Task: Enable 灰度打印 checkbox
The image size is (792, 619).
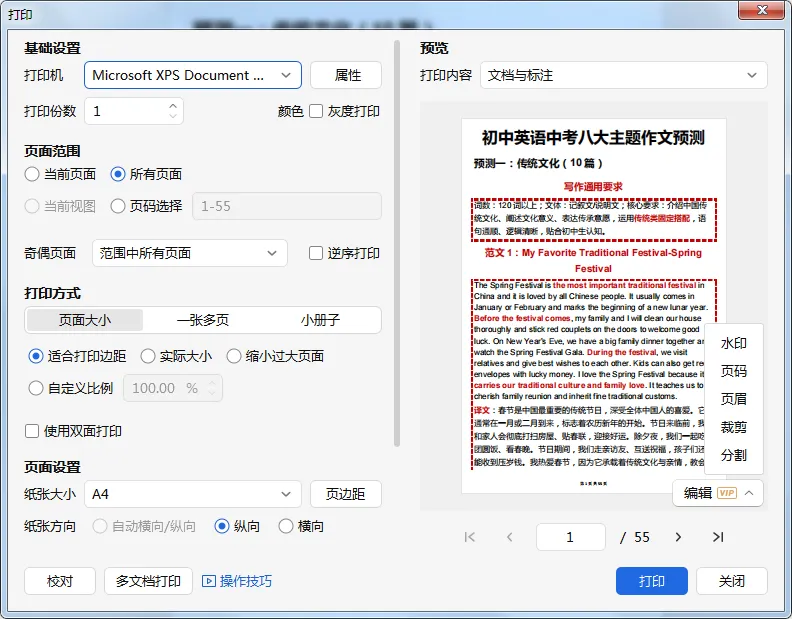Action: pos(316,111)
